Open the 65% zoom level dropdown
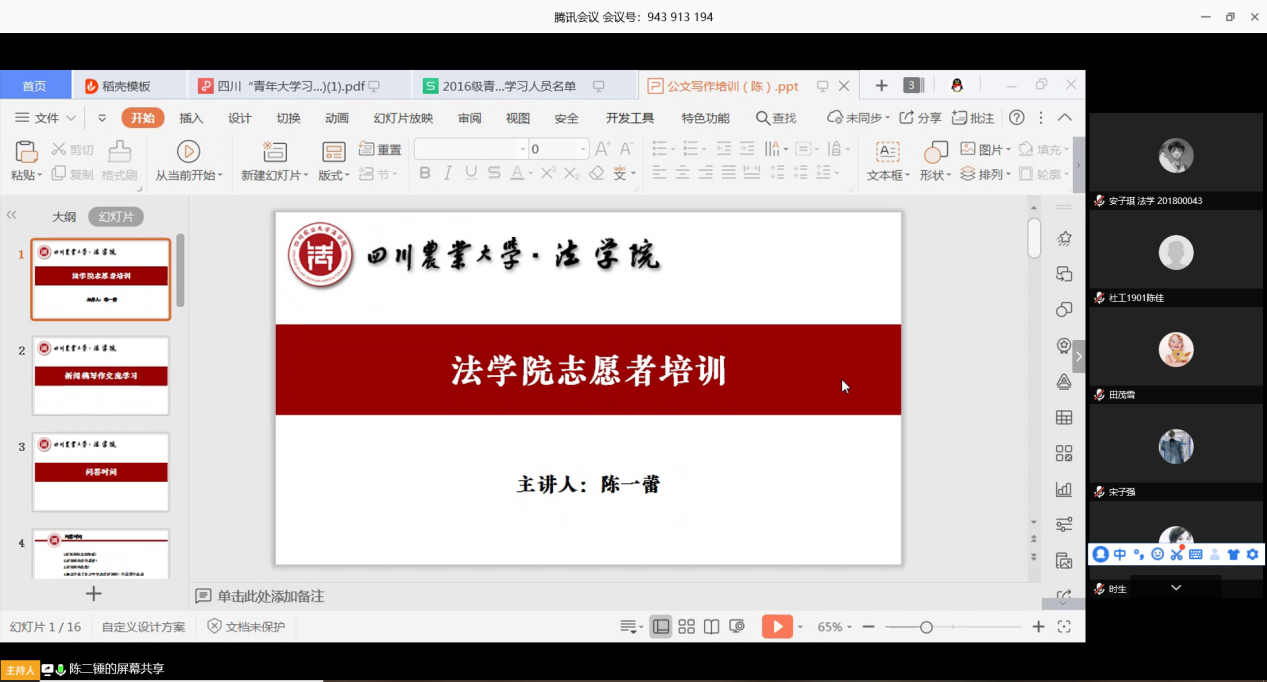Screen dimensions: 1267x682 click(x=835, y=627)
